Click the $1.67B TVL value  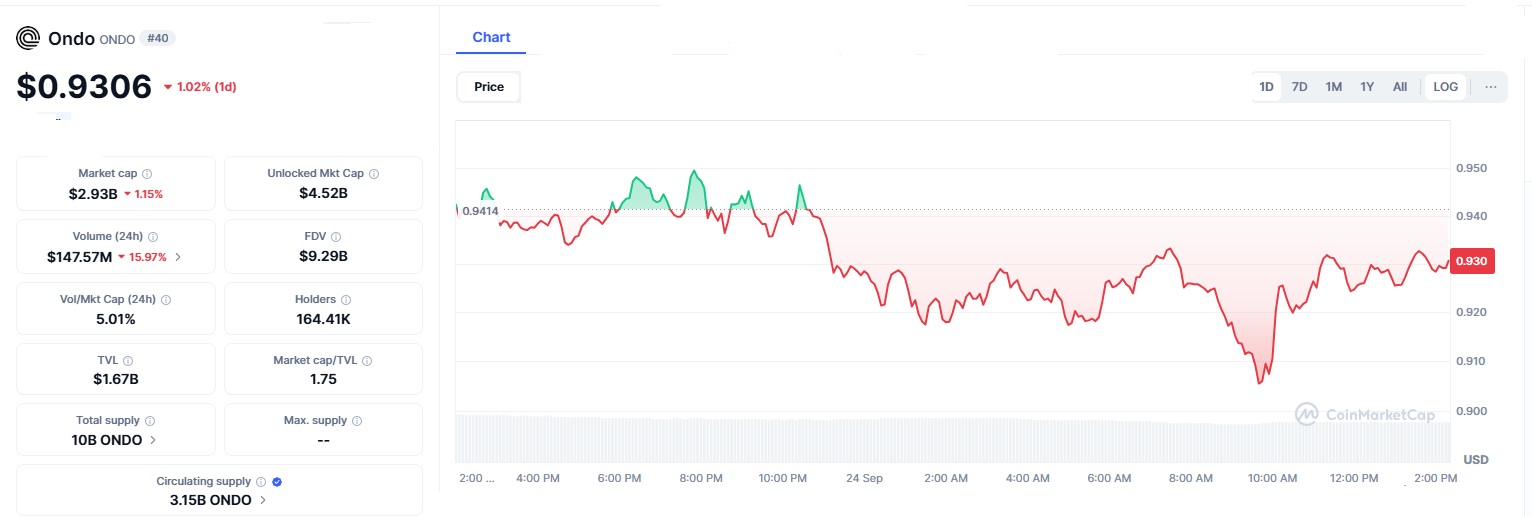click(115, 379)
